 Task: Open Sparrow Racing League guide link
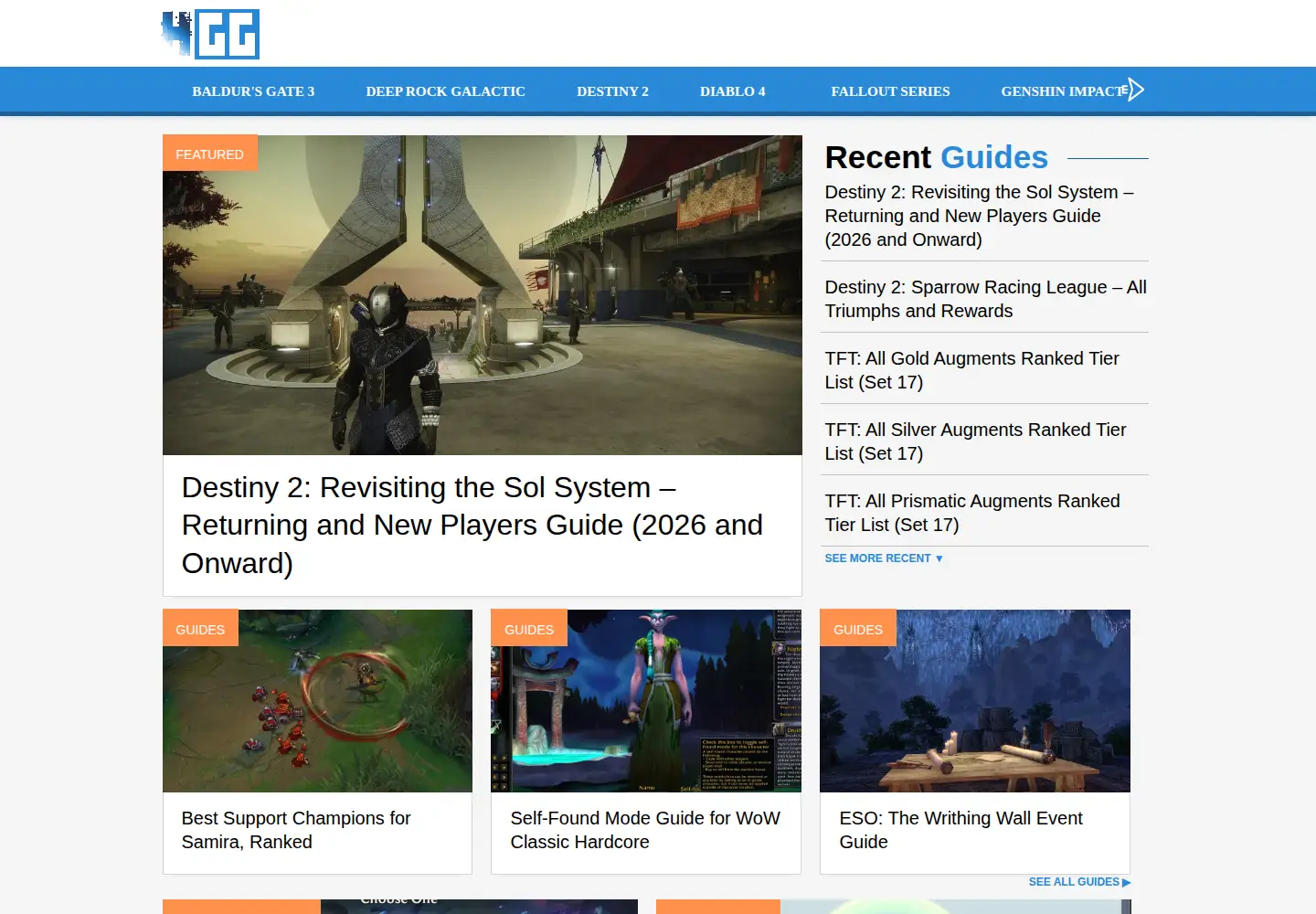(x=985, y=299)
